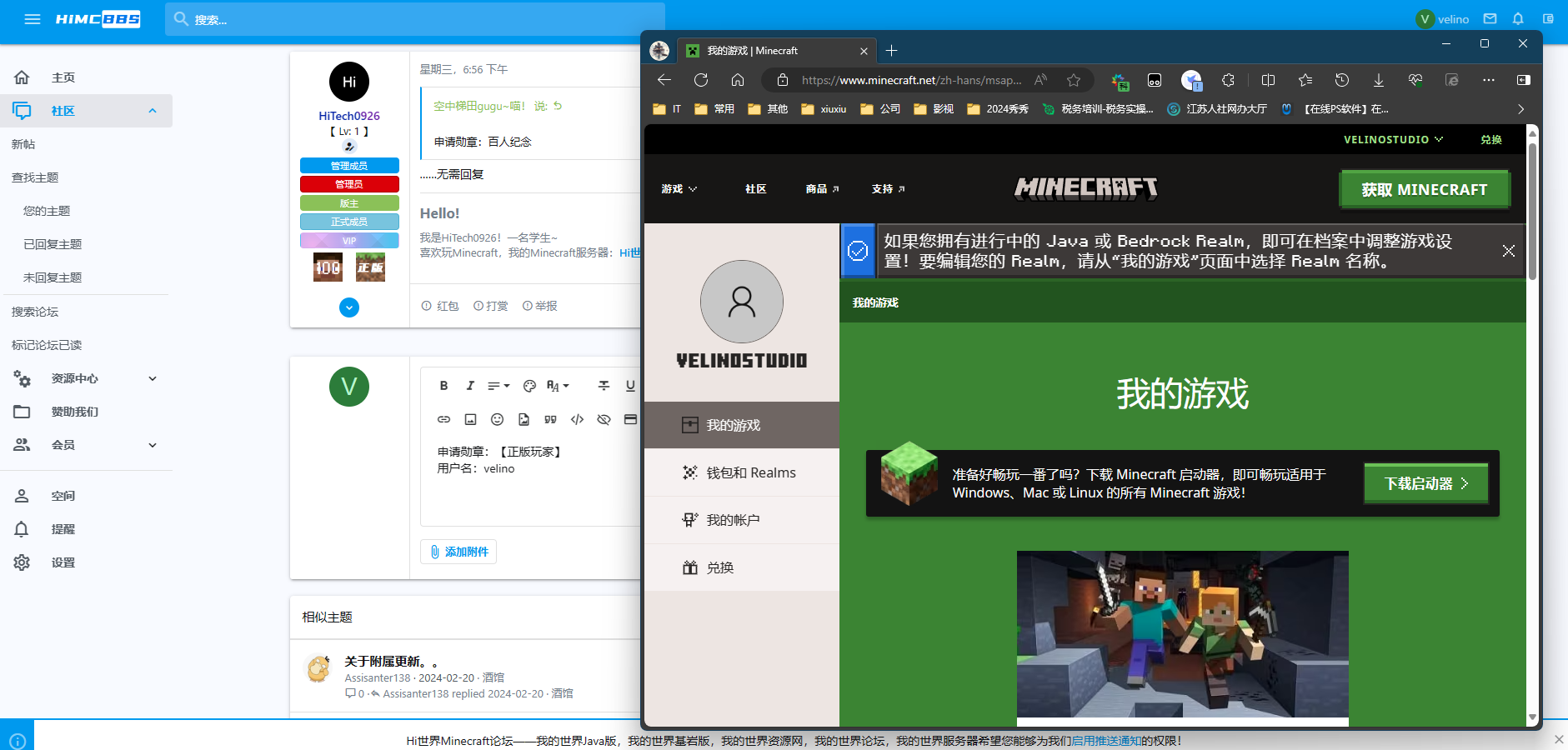Insert a code block in the editor
The height and width of the screenshot is (750, 1568).
point(576,419)
